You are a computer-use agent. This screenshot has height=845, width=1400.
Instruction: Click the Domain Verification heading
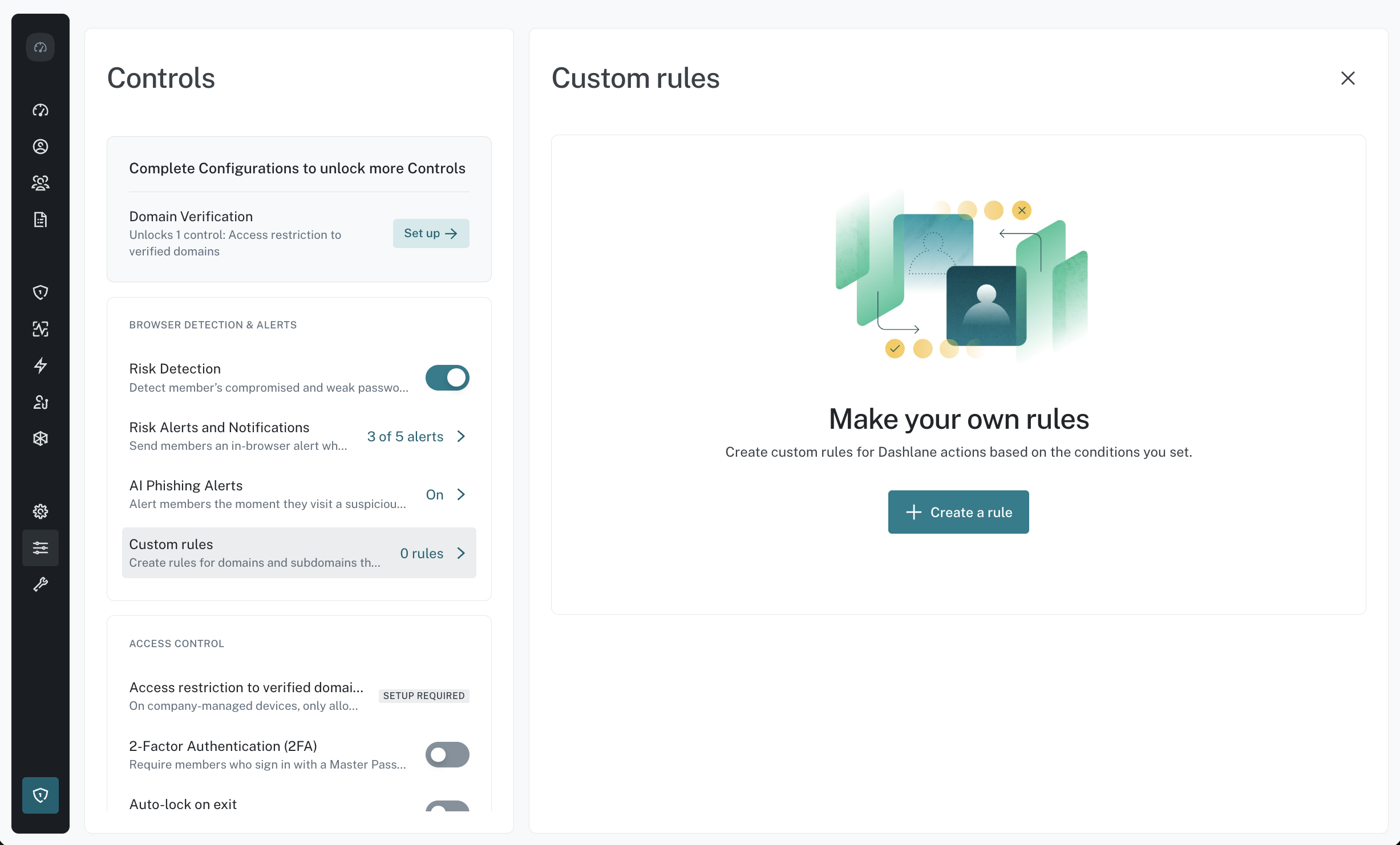191,216
